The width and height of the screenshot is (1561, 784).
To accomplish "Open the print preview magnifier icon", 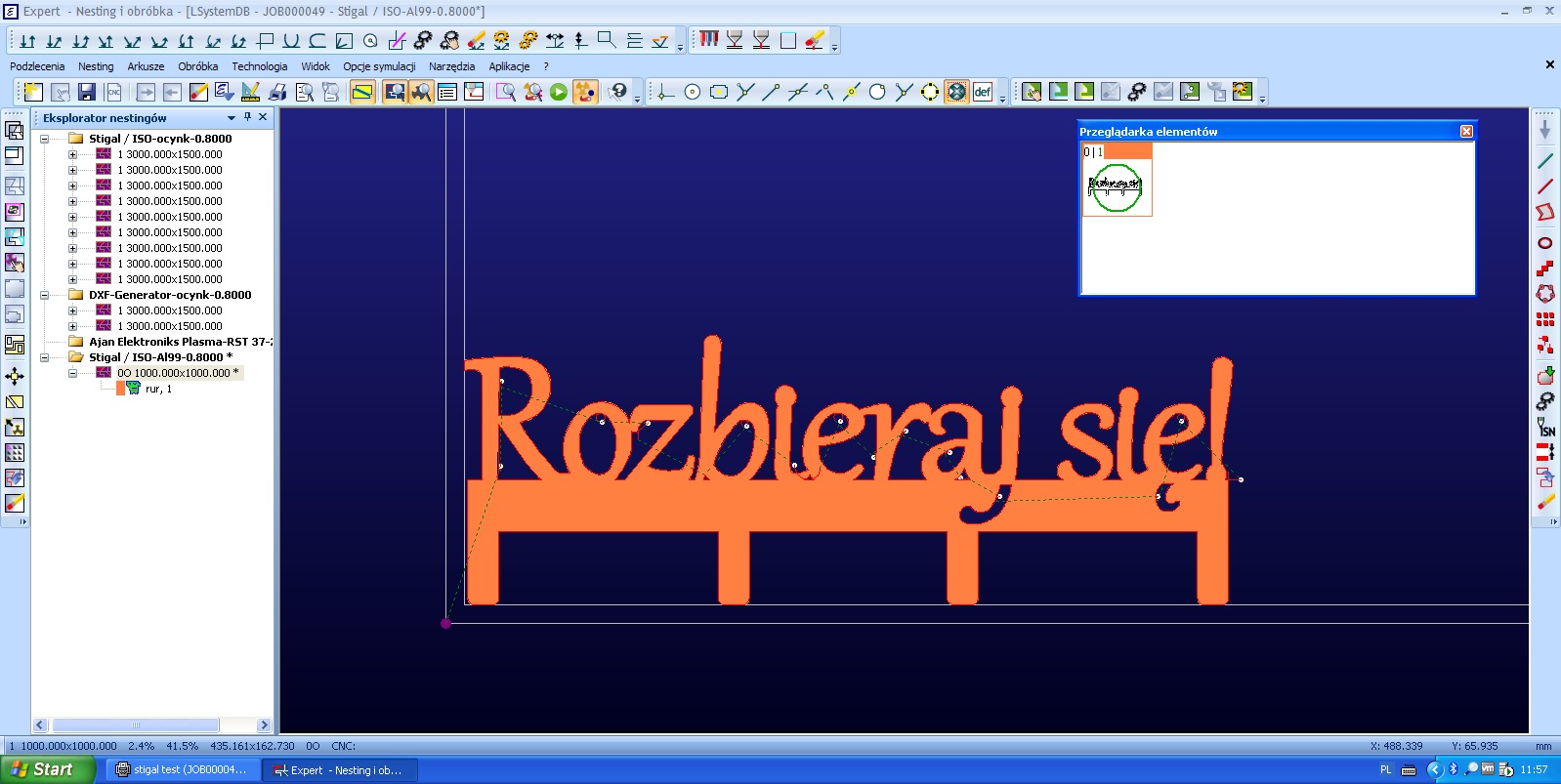I will [305, 92].
